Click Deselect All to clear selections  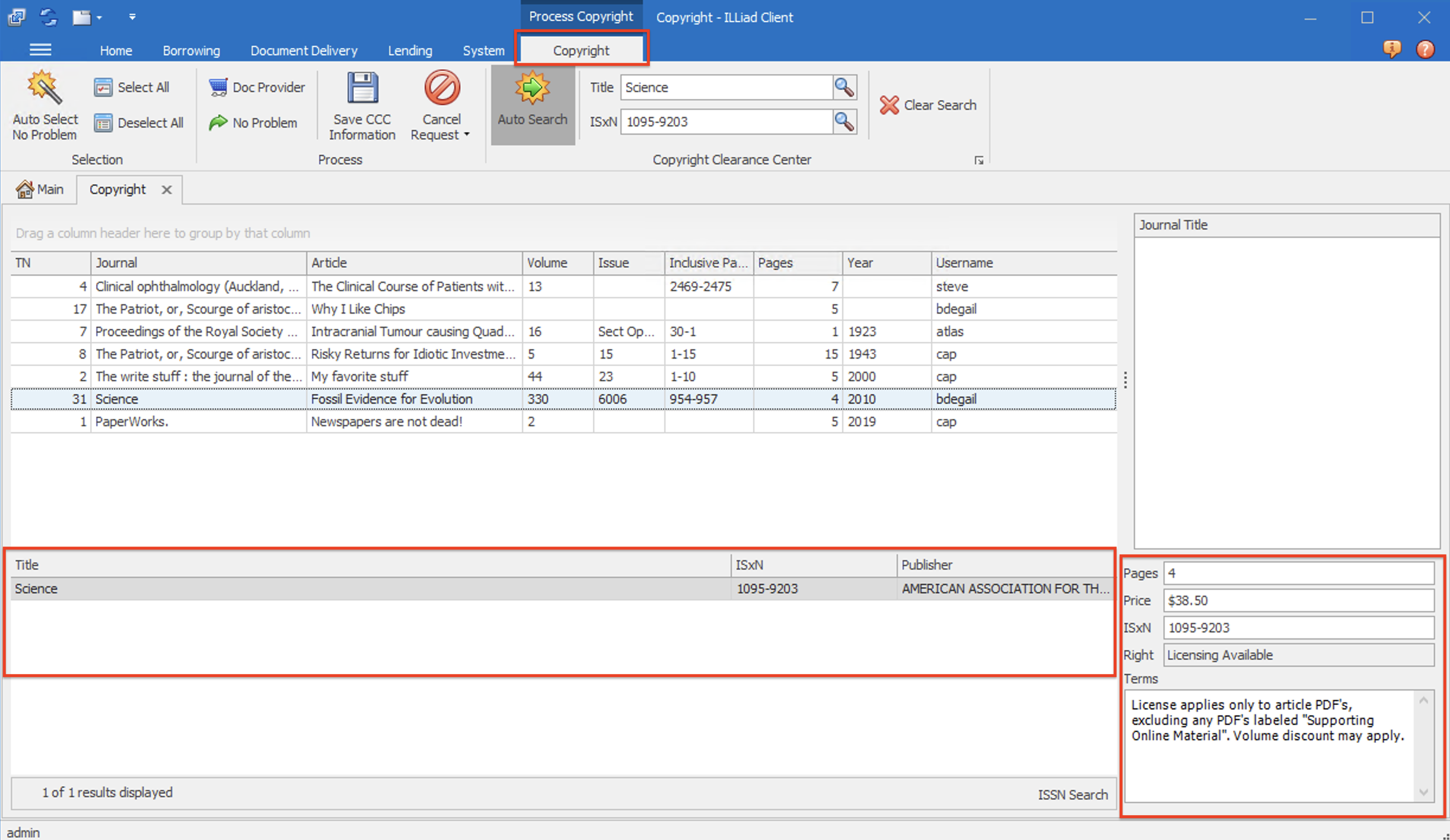tap(139, 123)
